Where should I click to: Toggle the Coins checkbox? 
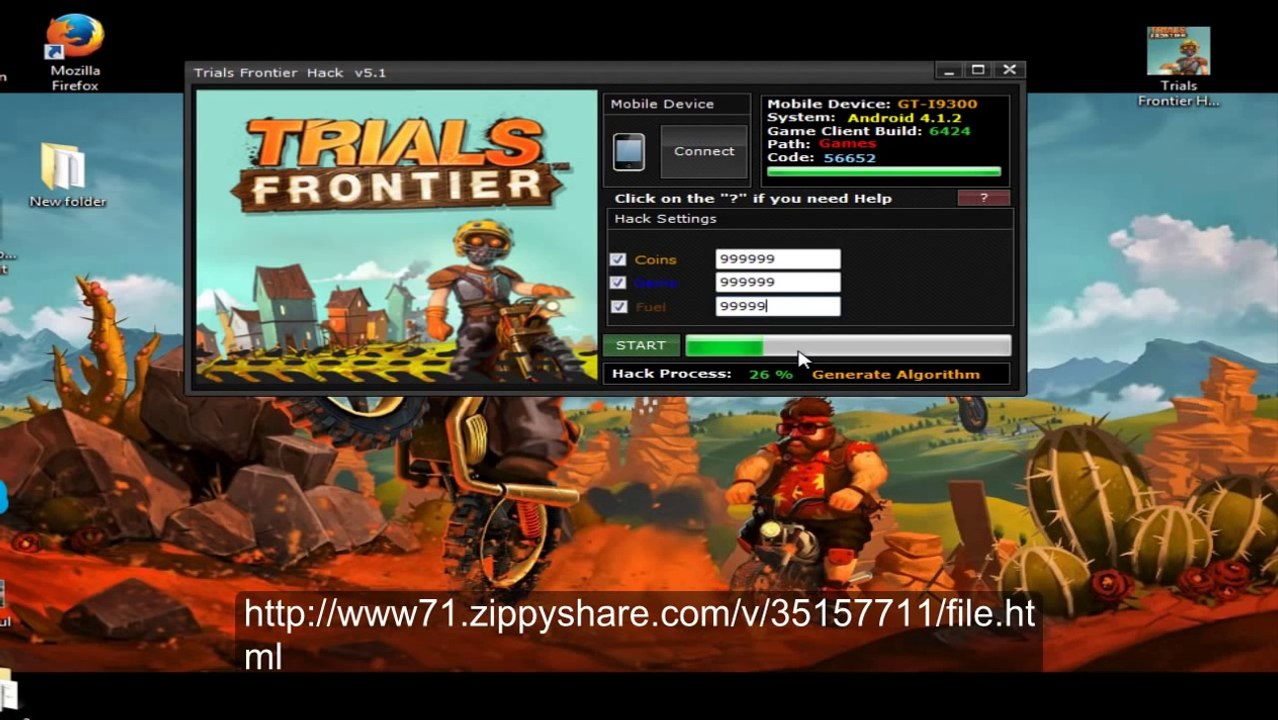(618, 260)
